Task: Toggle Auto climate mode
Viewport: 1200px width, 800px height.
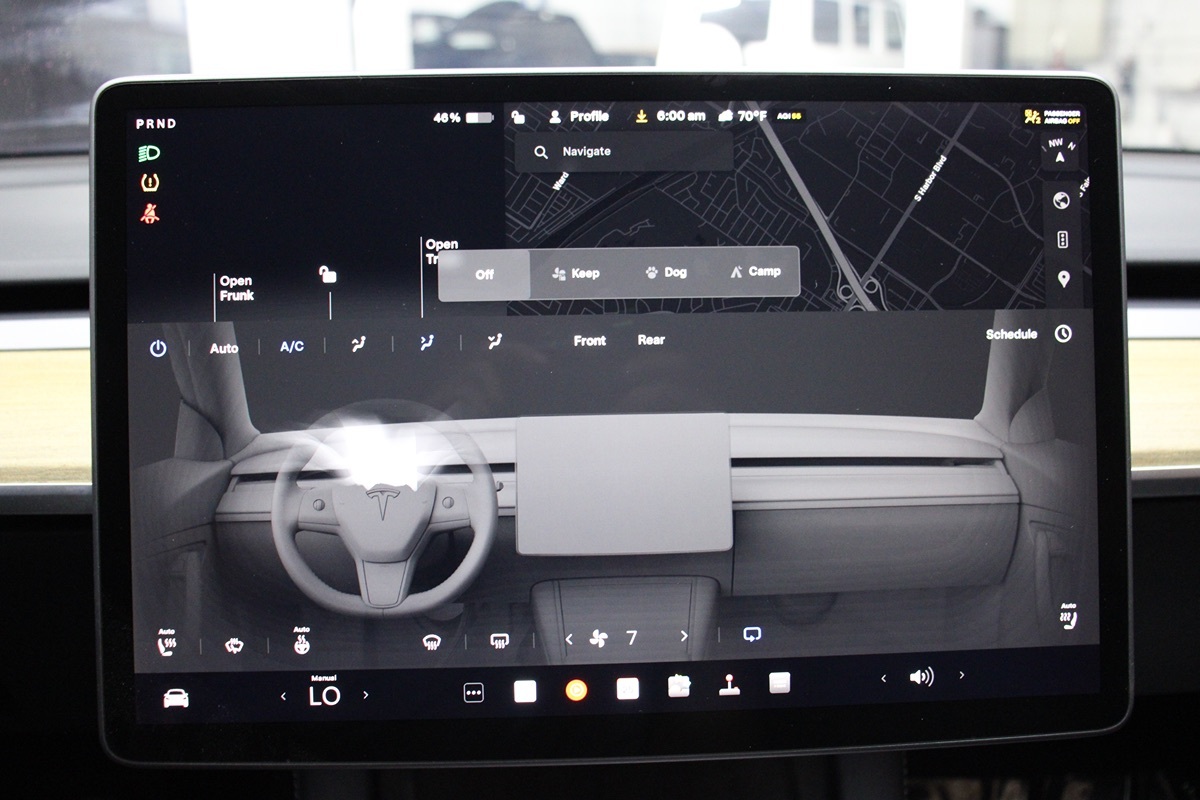Action: pos(224,348)
